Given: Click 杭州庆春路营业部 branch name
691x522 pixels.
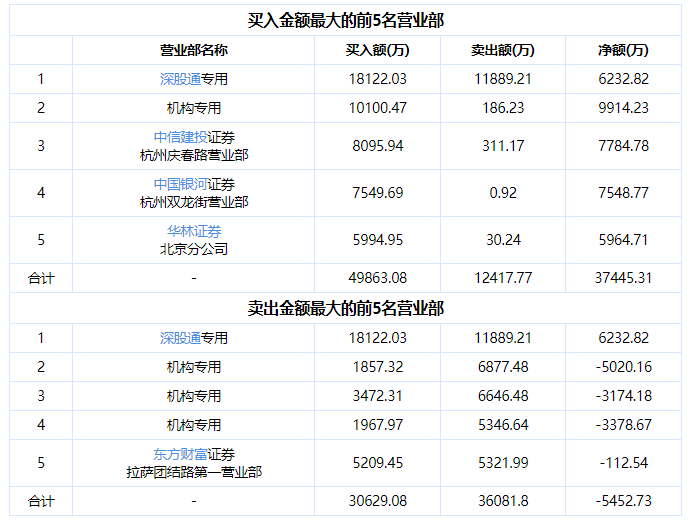Looking at the screenshot, I should point(194,155).
